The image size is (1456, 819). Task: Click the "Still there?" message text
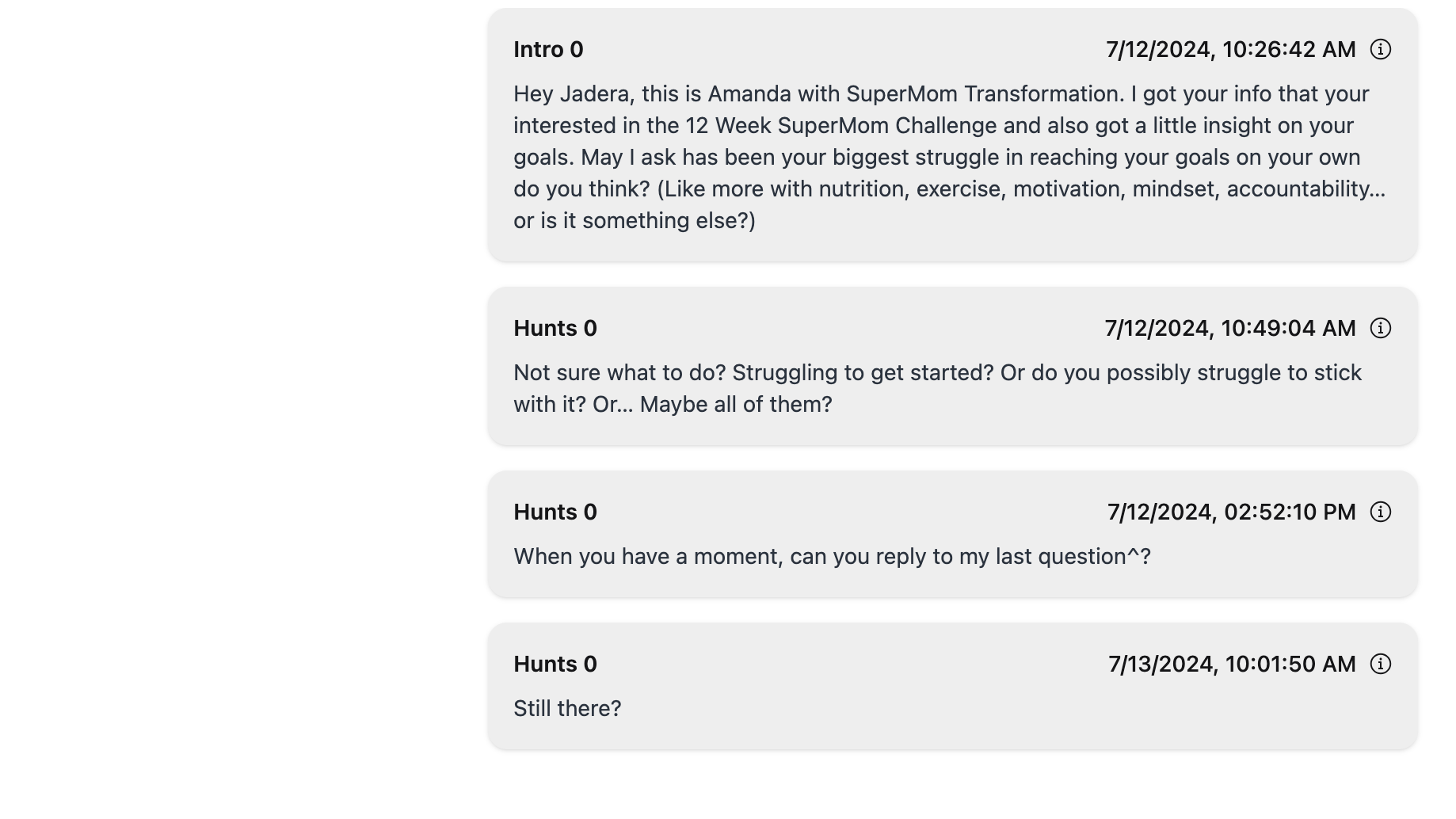click(x=567, y=709)
